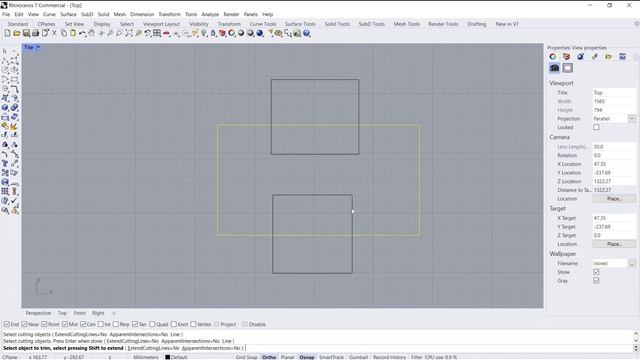Switch to the Perspective viewport tab
640x360 pixels.
click(38, 313)
